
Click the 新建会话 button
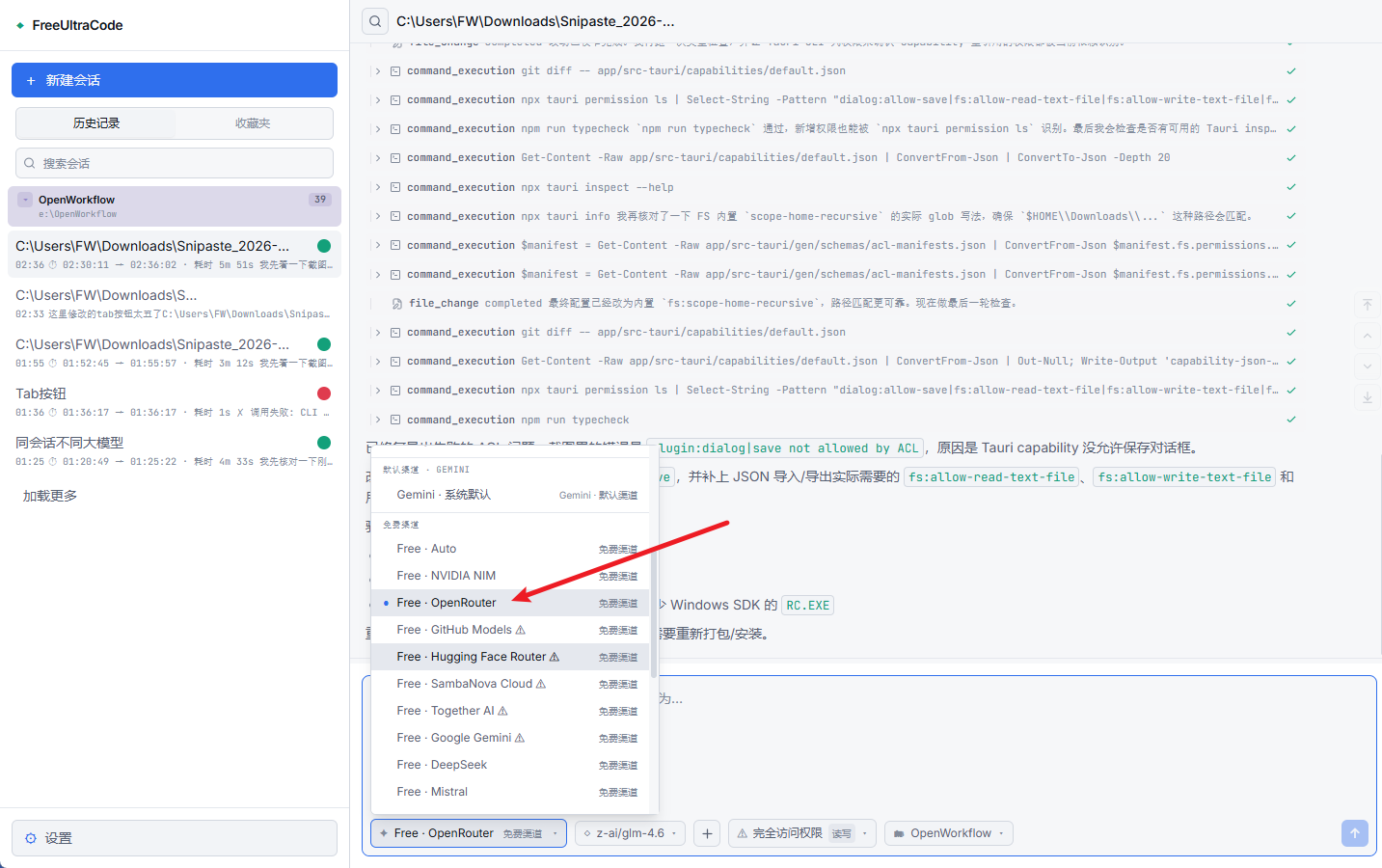tap(175, 80)
